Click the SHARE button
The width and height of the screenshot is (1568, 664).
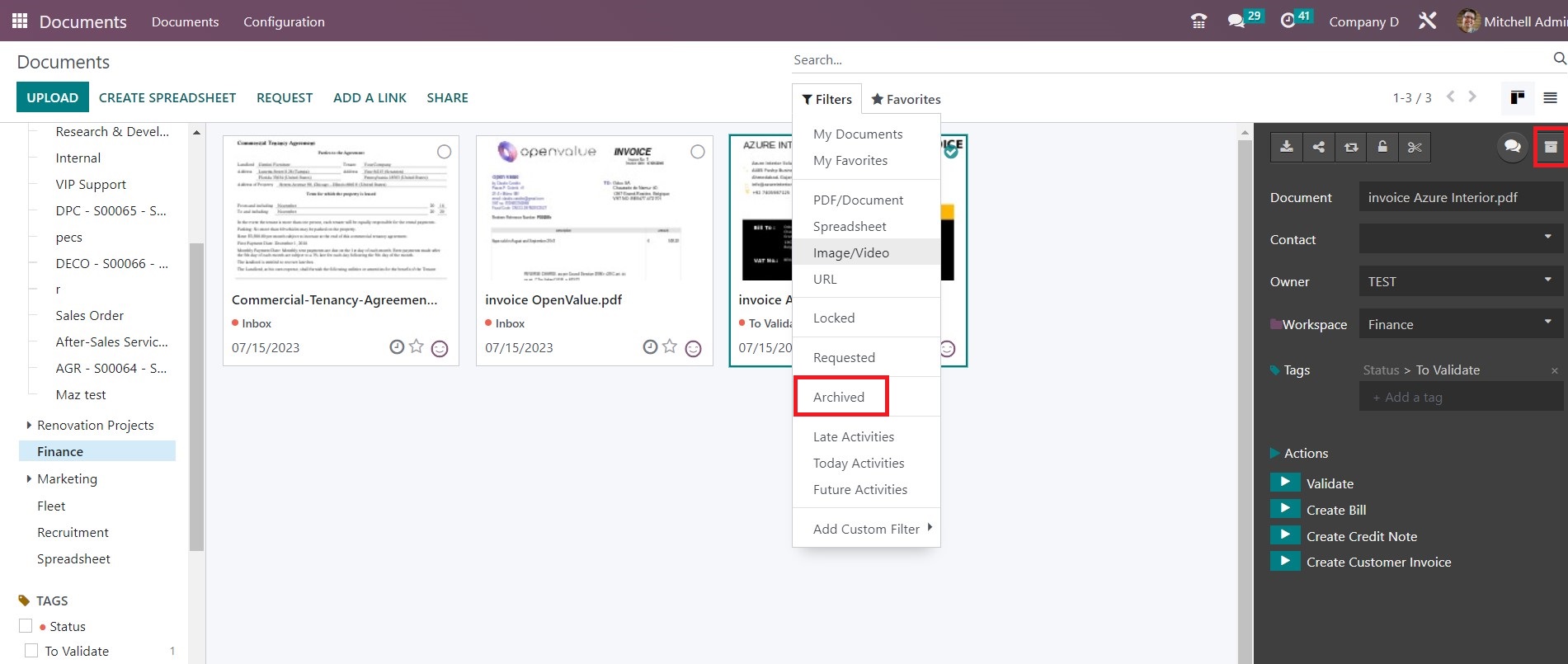click(447, 97)
